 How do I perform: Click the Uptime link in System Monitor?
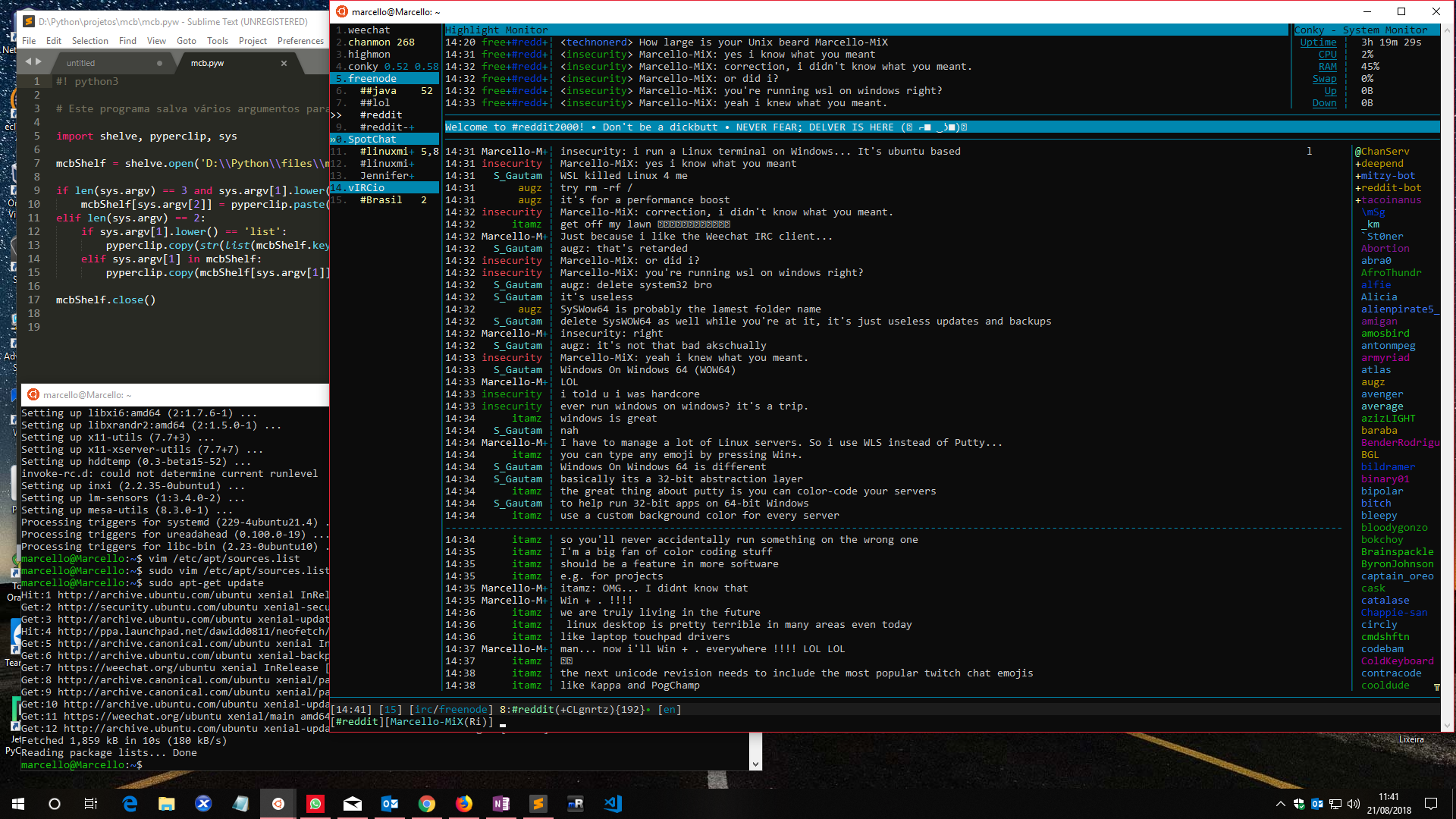pyautogui.click(x=1318, y=42)
